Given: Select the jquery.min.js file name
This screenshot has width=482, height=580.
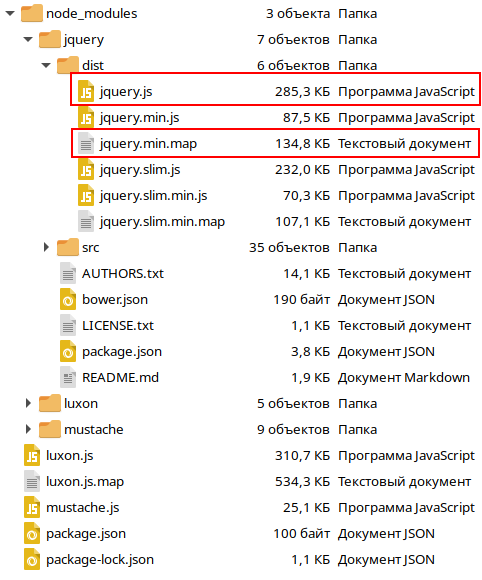Looking at the screenshot, I should tap(139, 118).
